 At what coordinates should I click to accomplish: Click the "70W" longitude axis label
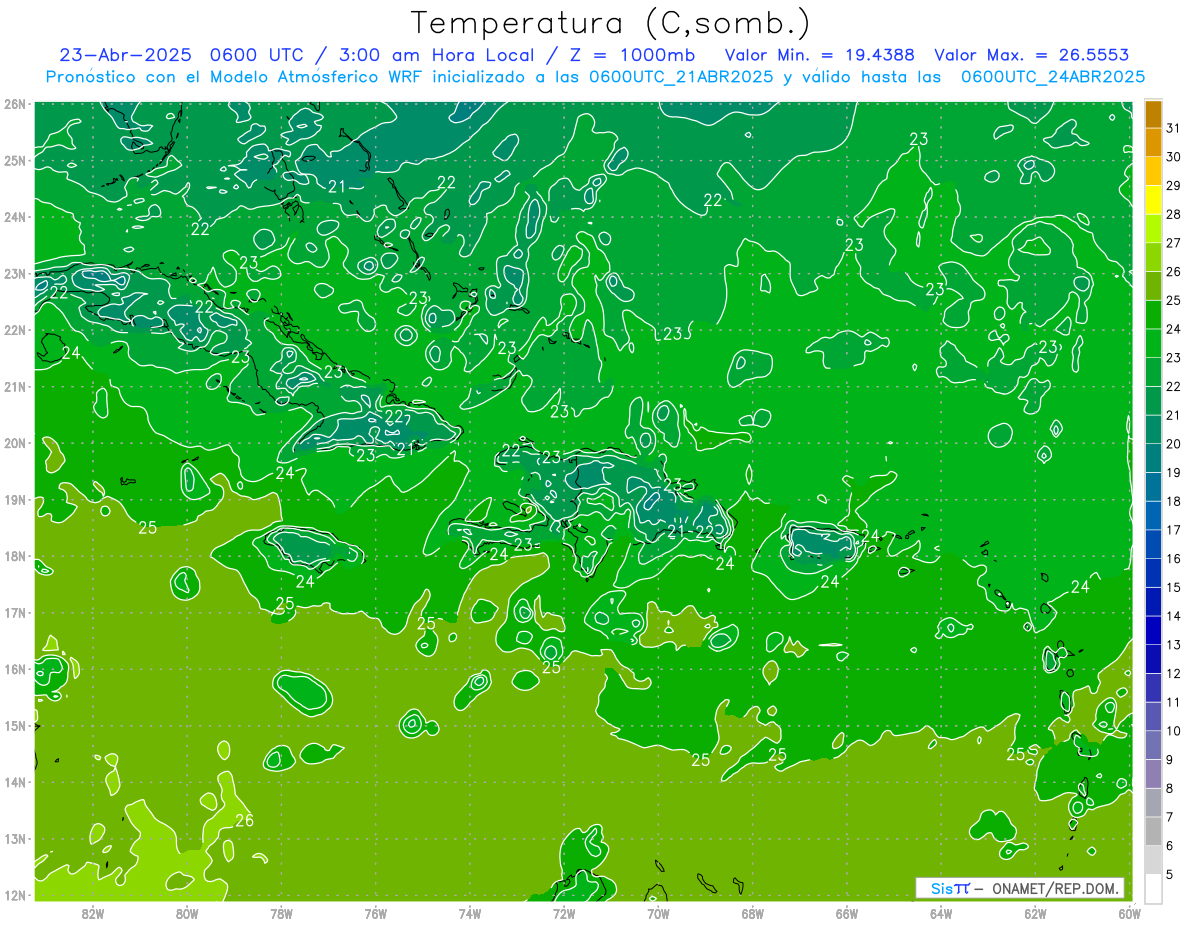click(658, 913)
